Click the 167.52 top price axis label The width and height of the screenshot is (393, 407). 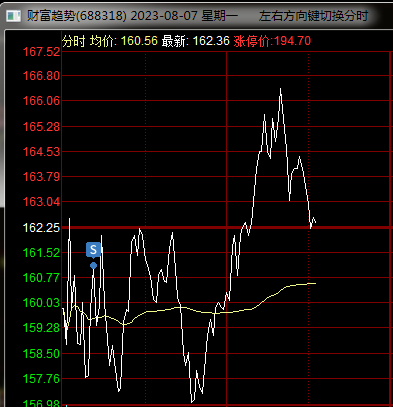pos(41,52)
